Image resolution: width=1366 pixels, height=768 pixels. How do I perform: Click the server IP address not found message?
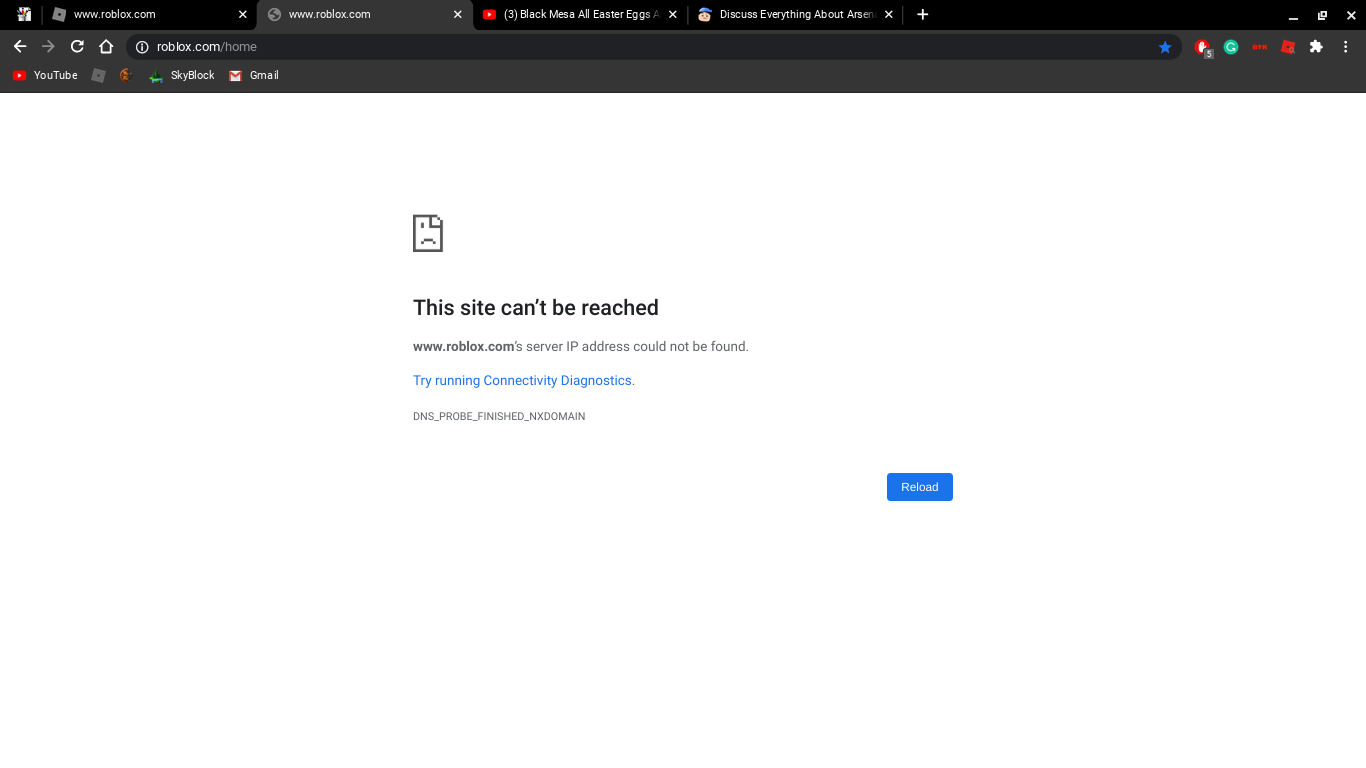tap(581, 347)
